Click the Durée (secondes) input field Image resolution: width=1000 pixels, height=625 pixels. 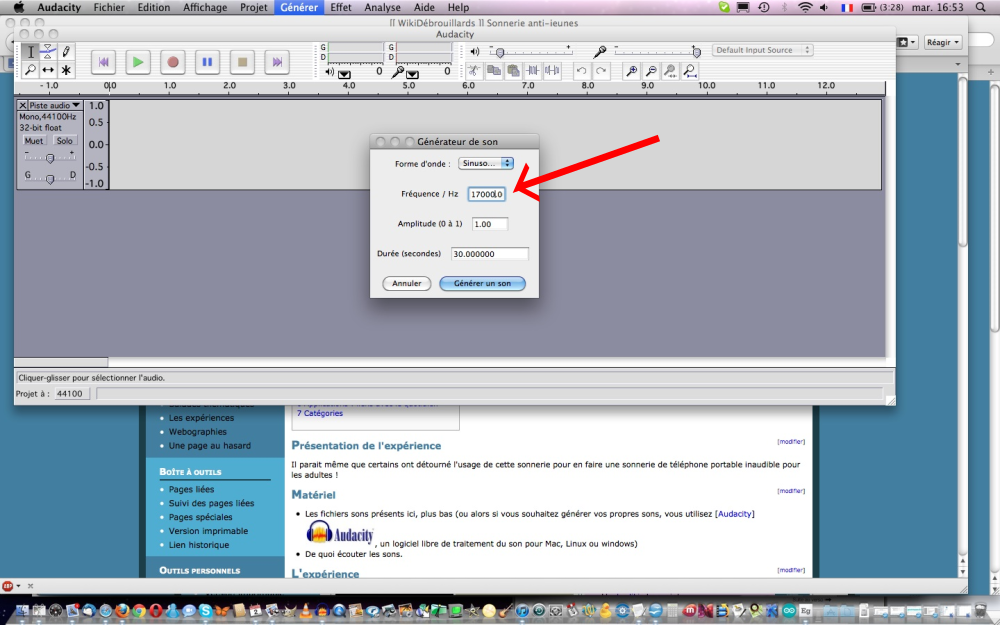489,254
